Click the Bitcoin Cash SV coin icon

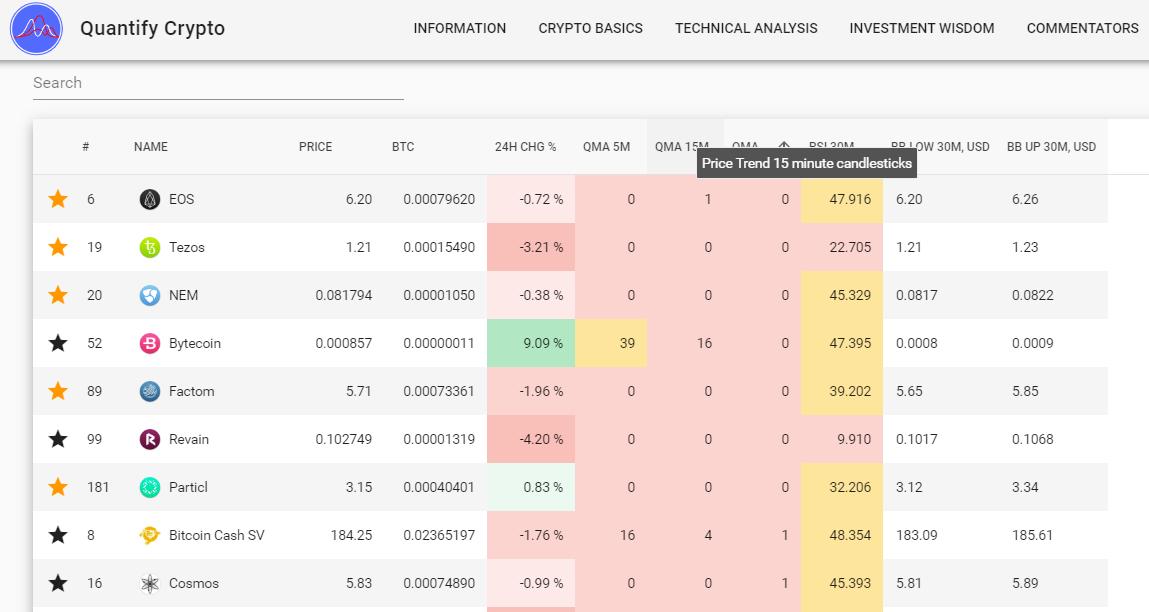149,535
